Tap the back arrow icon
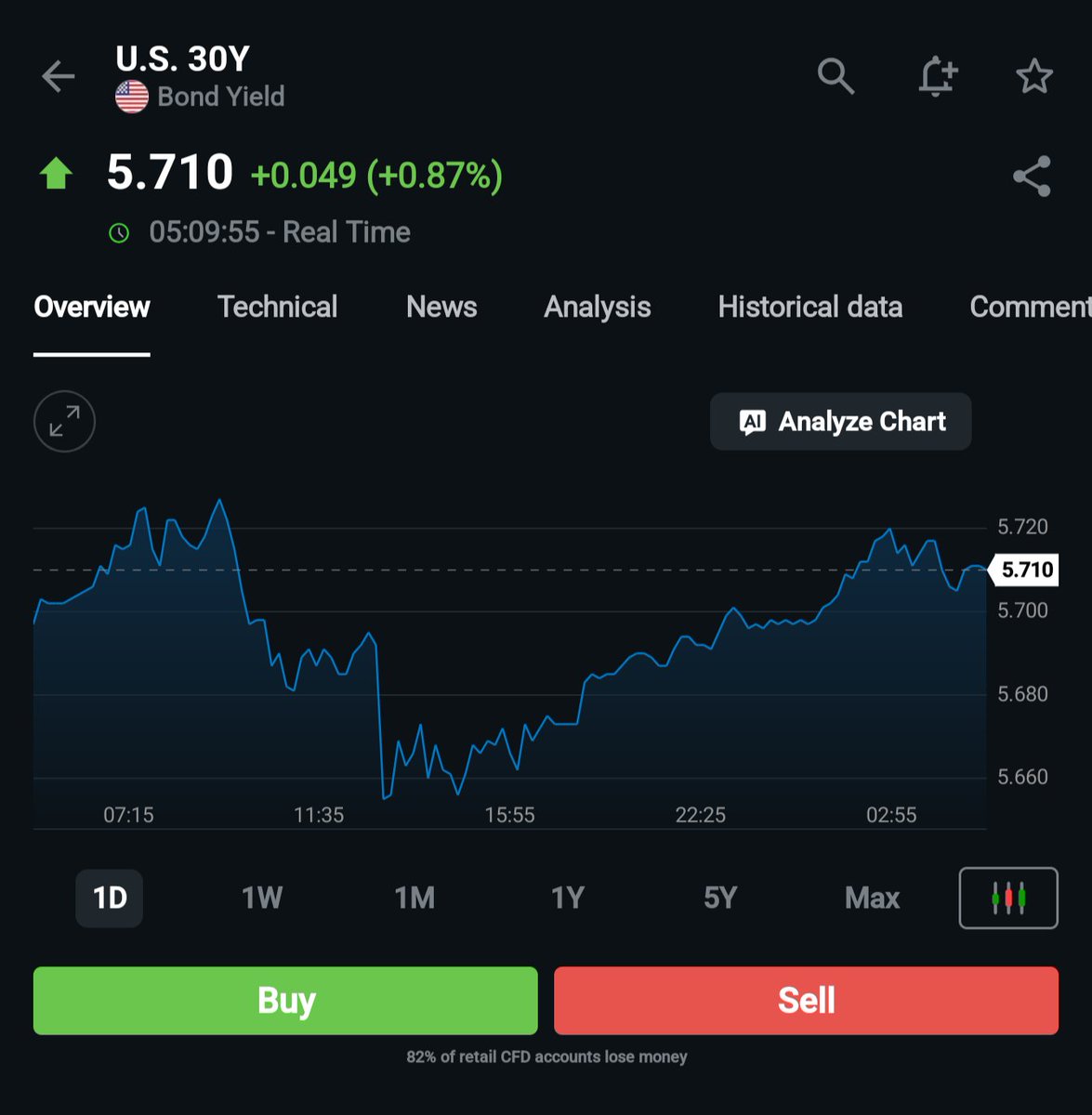 coord(58,76)
